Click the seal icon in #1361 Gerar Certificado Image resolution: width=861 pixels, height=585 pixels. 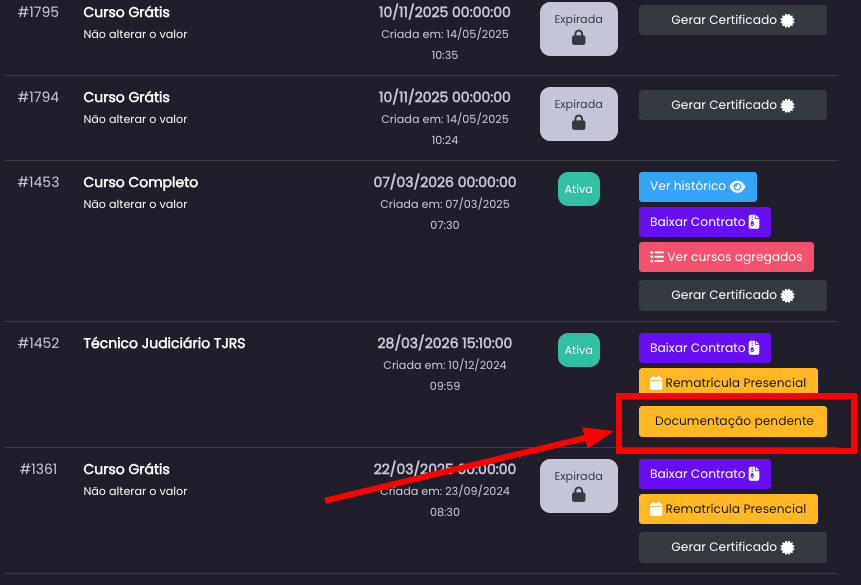click(788, 547)
